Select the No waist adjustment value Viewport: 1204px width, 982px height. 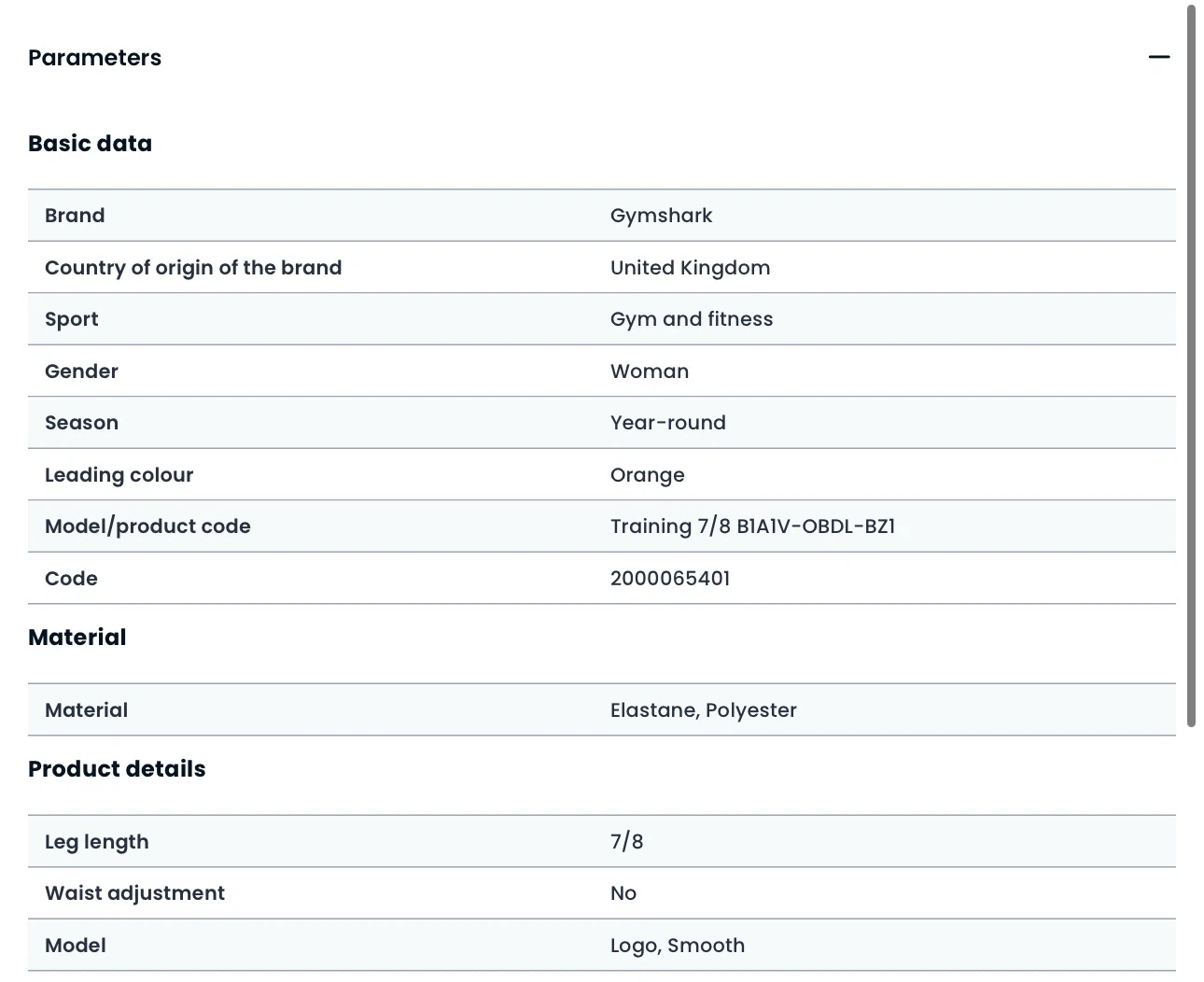[623, 893]
